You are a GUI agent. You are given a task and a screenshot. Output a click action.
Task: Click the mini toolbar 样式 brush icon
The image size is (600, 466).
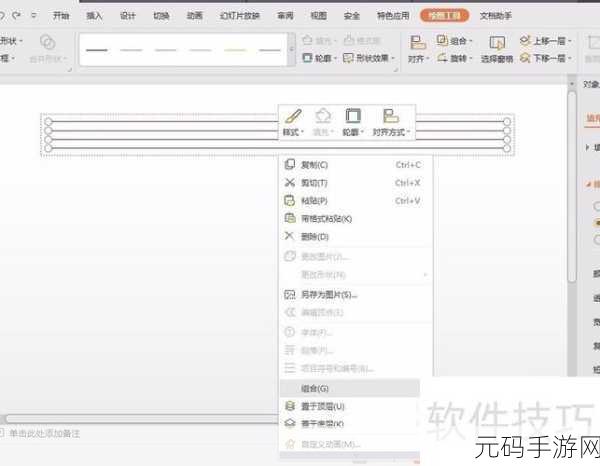point(293,116)
